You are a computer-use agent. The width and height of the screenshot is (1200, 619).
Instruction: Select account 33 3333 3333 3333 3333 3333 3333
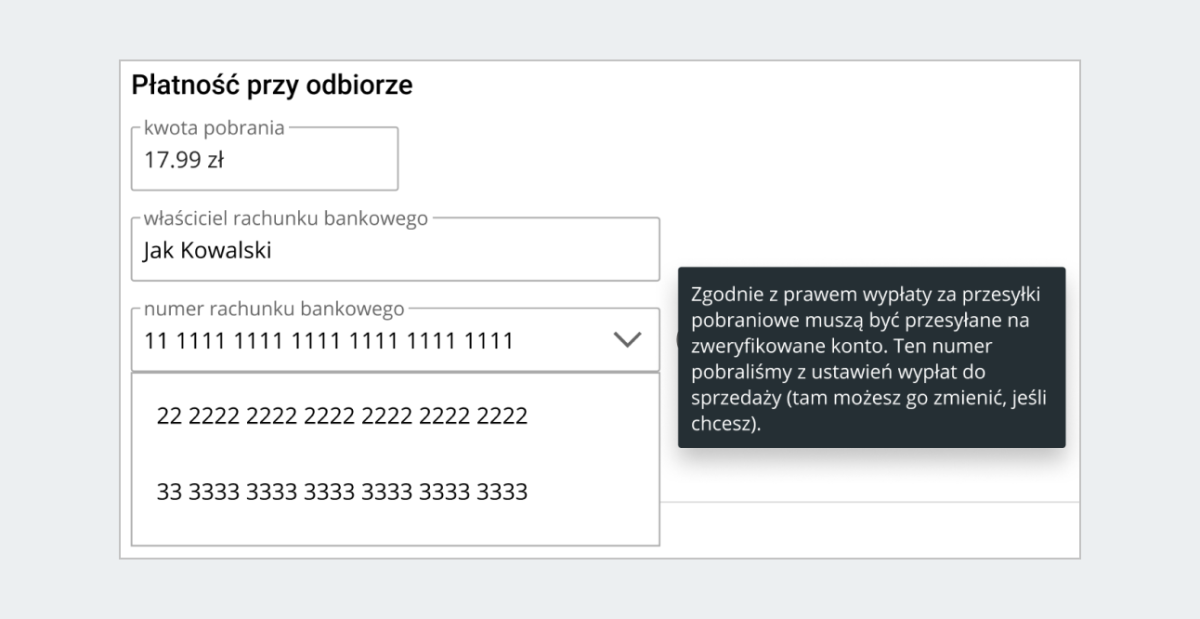coord(341,491)
